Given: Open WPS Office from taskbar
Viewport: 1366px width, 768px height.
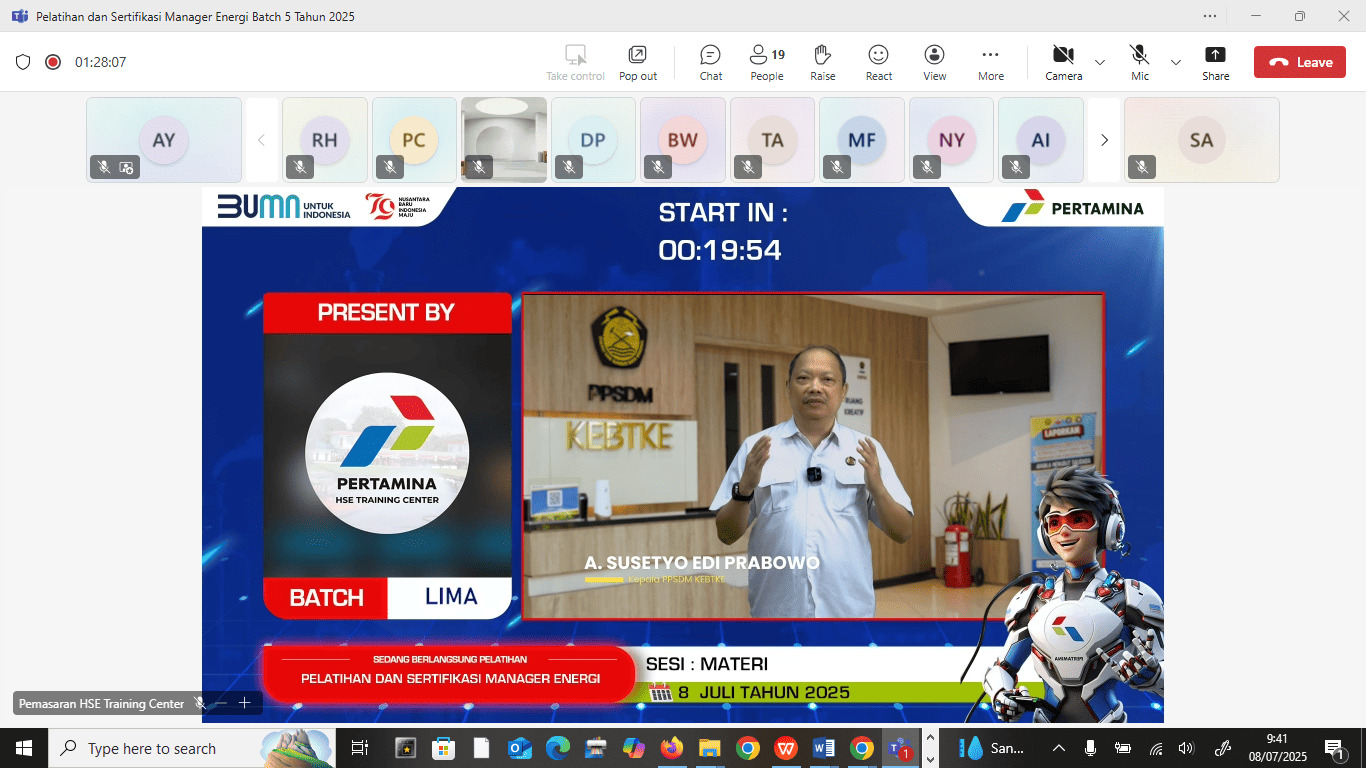Looking at the screenshot, I should tap(786, 748).
